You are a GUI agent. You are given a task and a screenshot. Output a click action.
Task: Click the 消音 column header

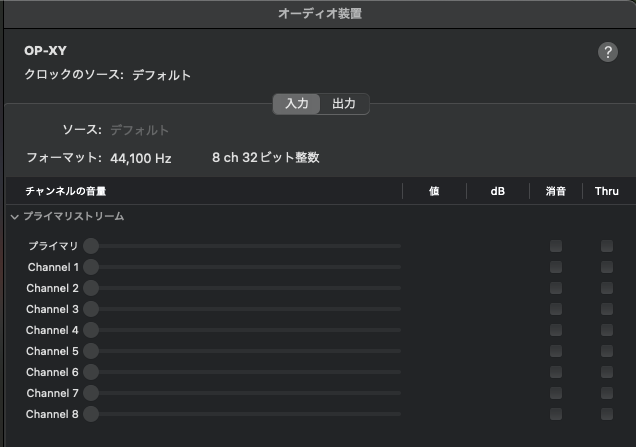click(x=556, y=191)
